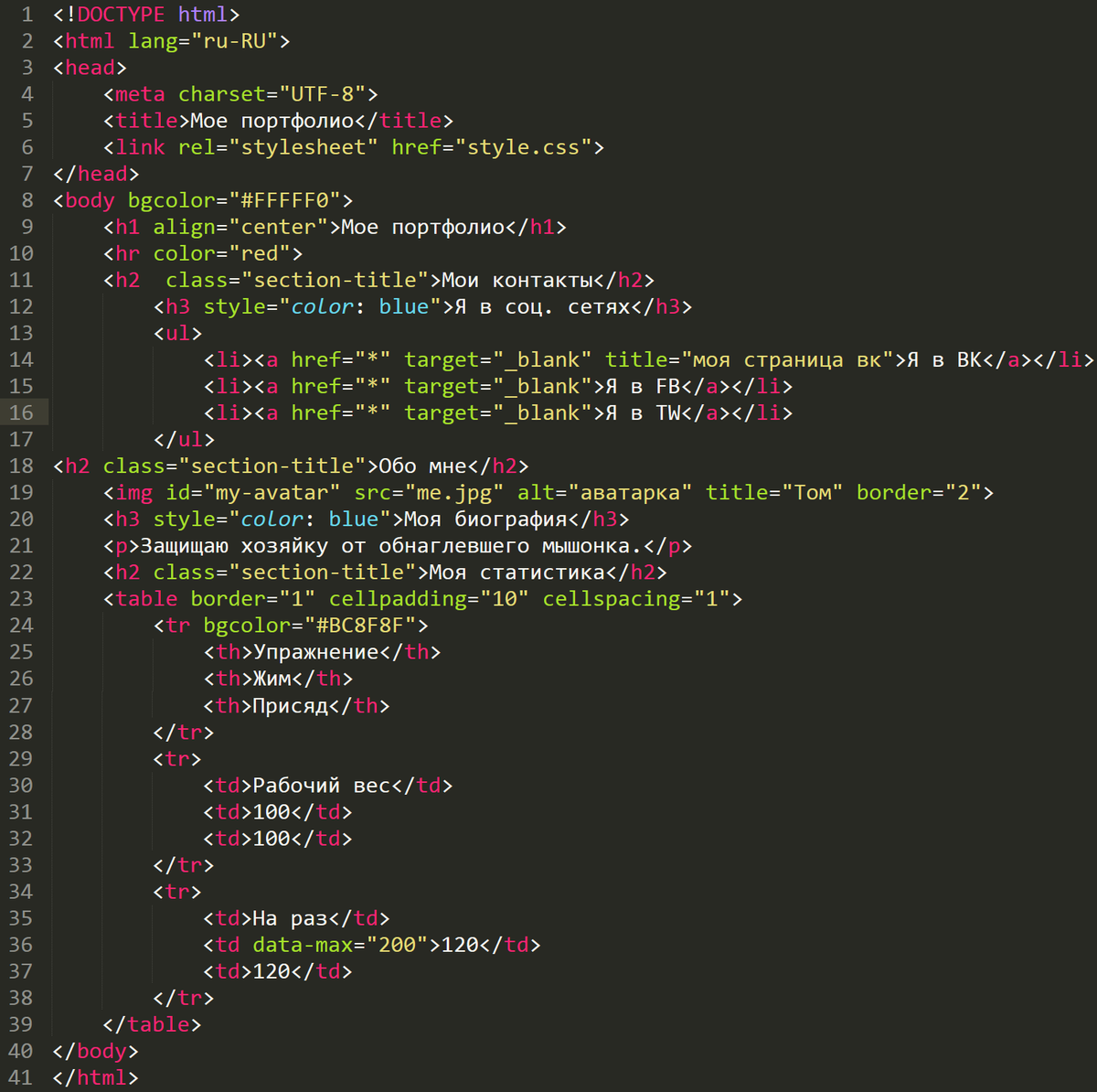Click the closing /ul tag

(184, 439)
